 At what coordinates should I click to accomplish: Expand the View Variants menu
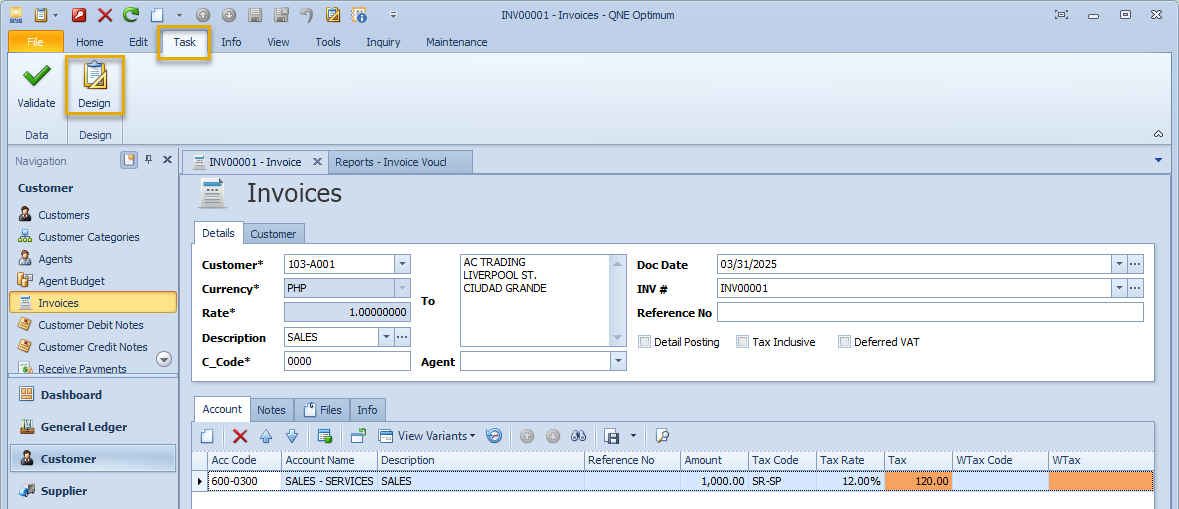pos(426,435)
